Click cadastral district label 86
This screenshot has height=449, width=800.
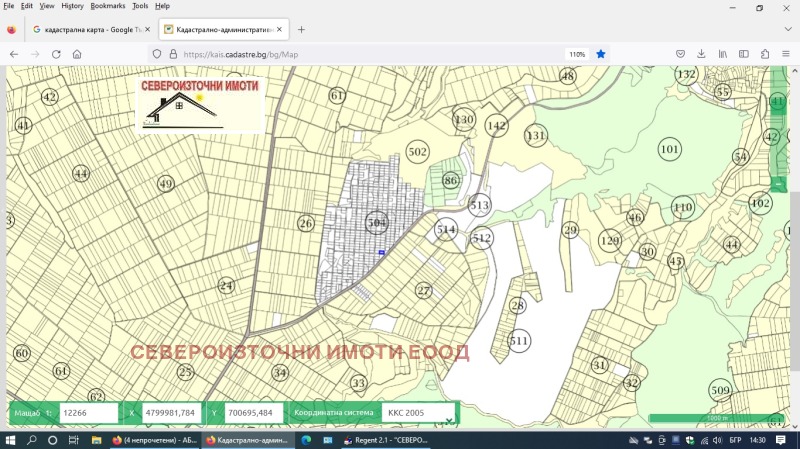pos(450,181)
